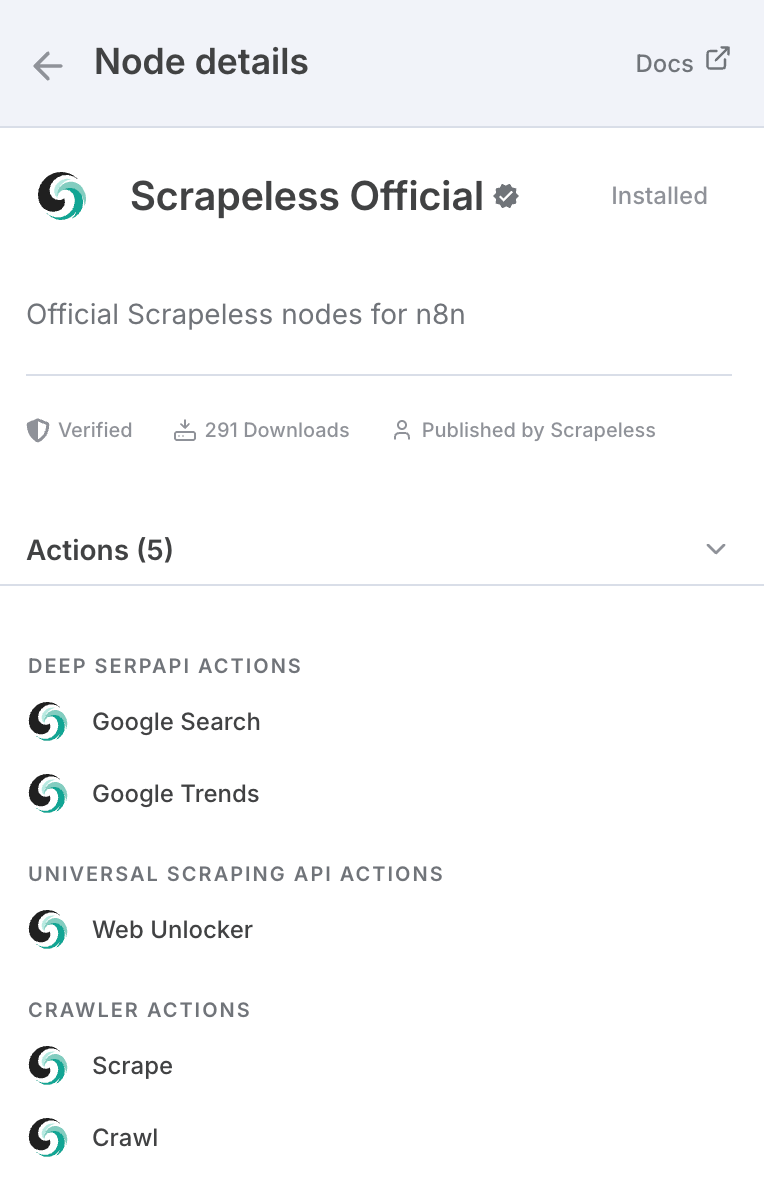This screenshot has height=1192, width=764.
Task: Click the Actions (5) header
Action: 100,550
